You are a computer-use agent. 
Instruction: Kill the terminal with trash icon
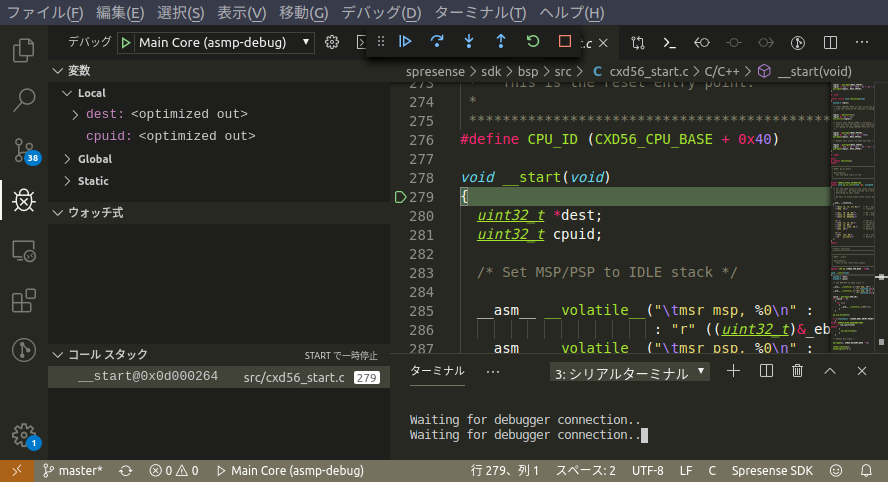[x=797, y=371]
